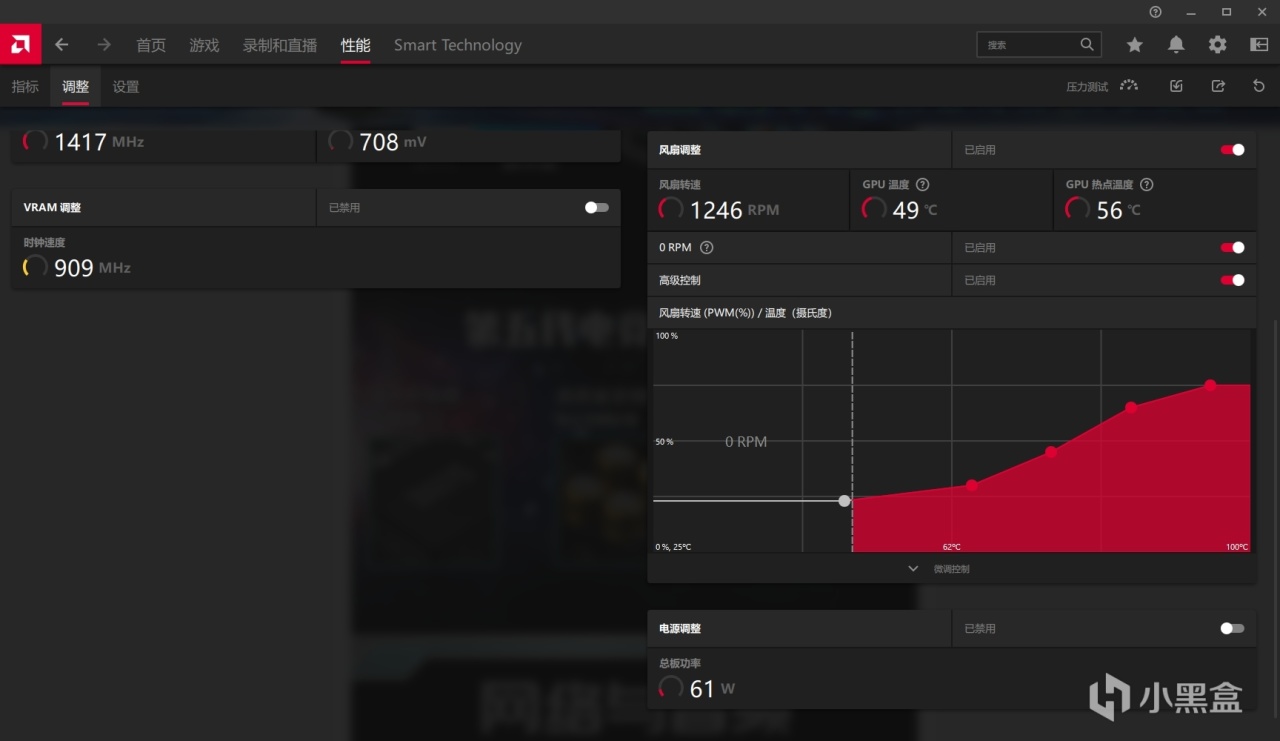Click the 1246 RPM fan speed value

(734, 210)
